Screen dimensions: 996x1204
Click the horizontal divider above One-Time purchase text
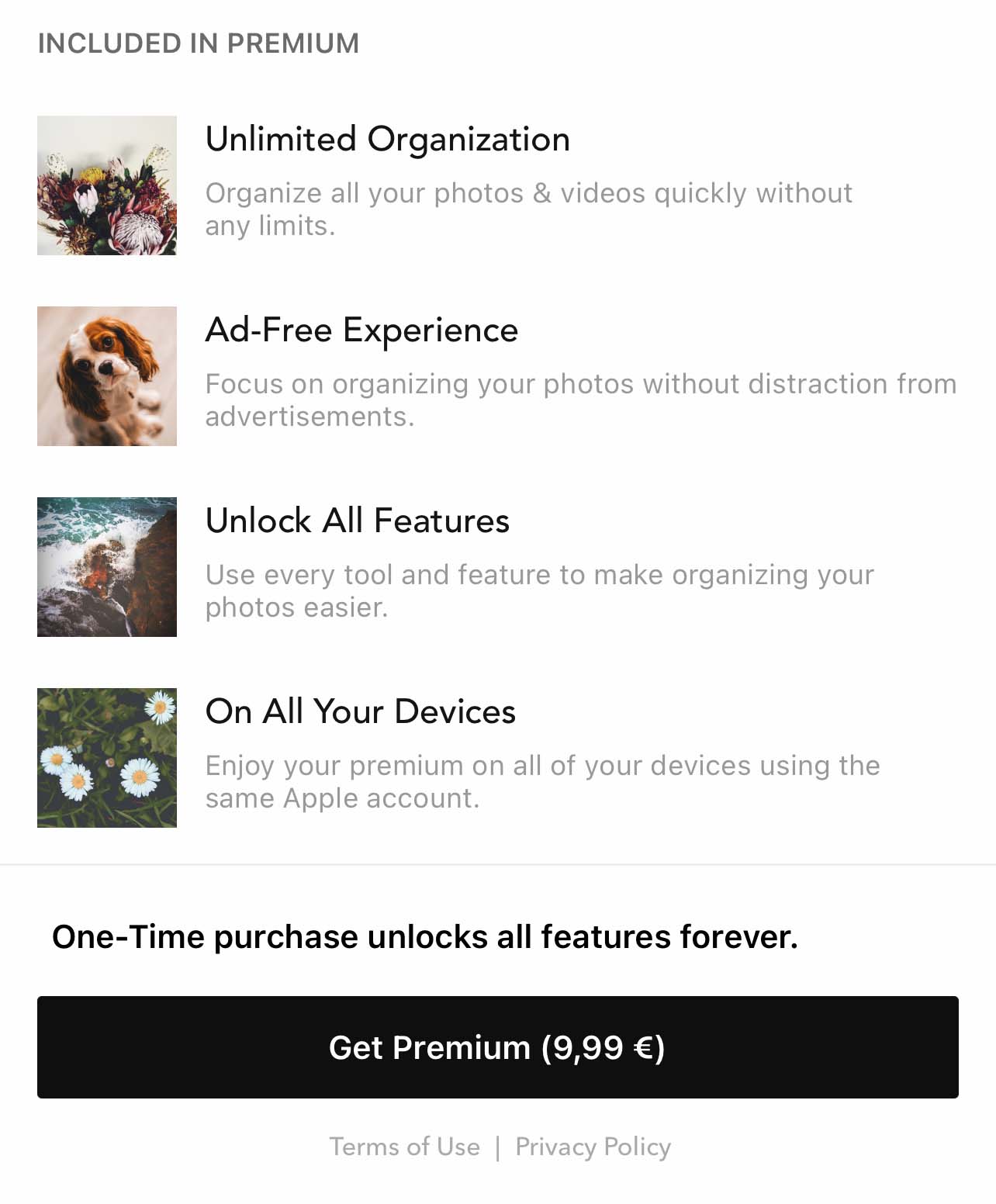pos(498,864)
